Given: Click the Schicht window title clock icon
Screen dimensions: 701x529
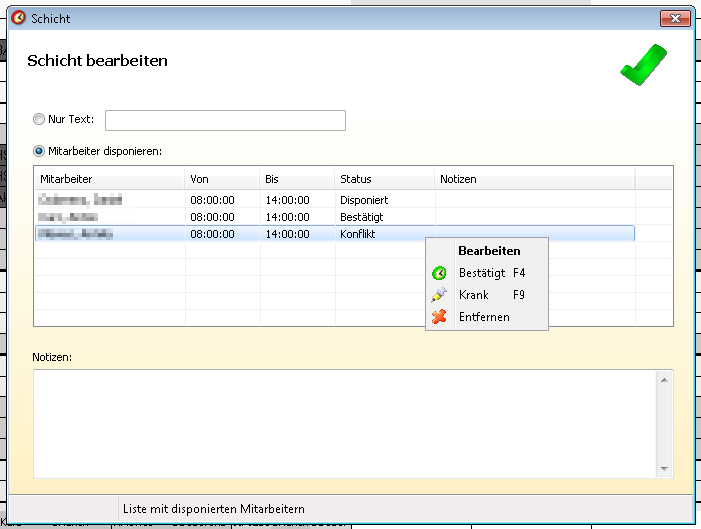Looking at the screenshot, I should tap(18, 18).
